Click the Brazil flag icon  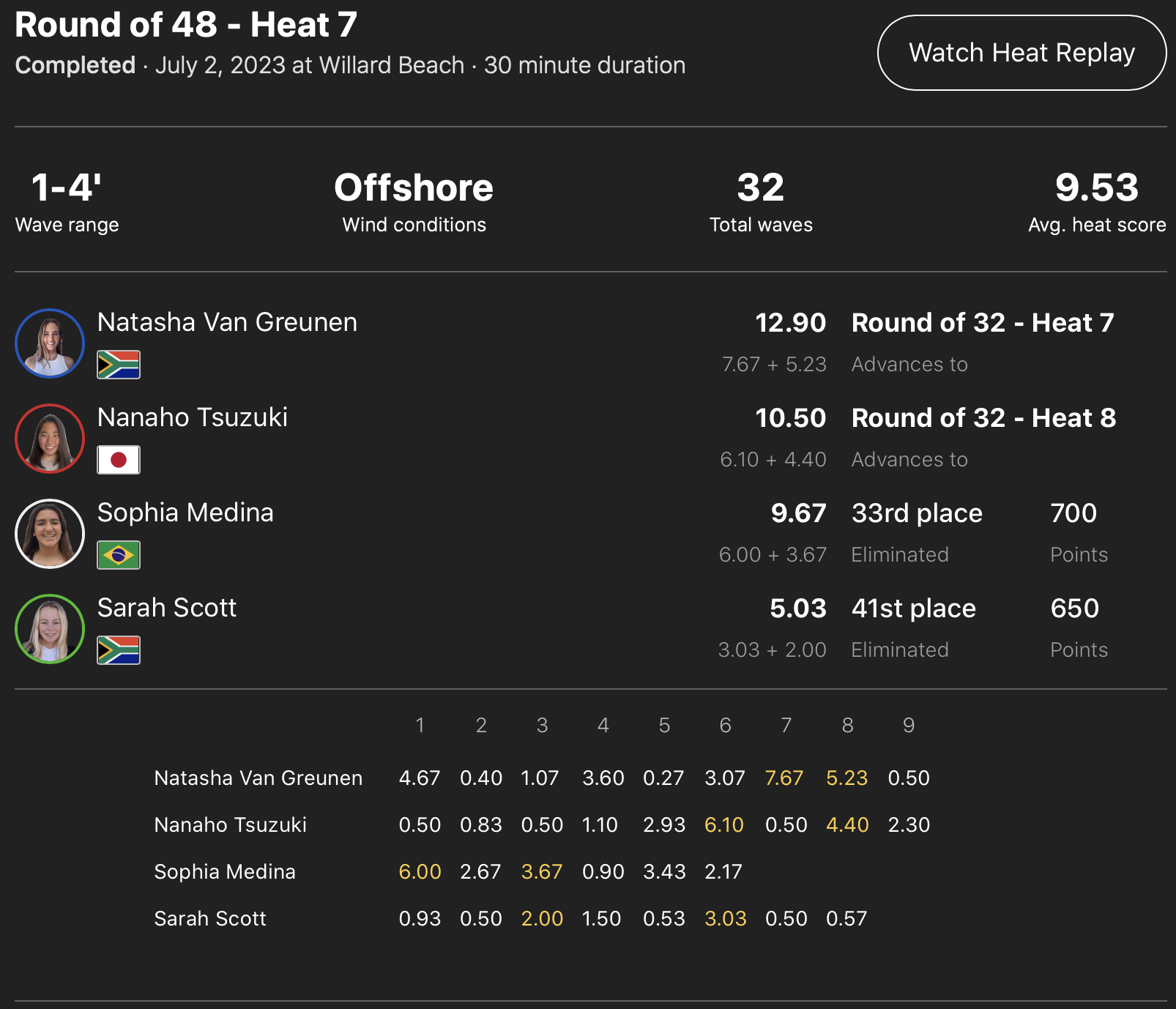pyautogui.click(x=119, y=555)
